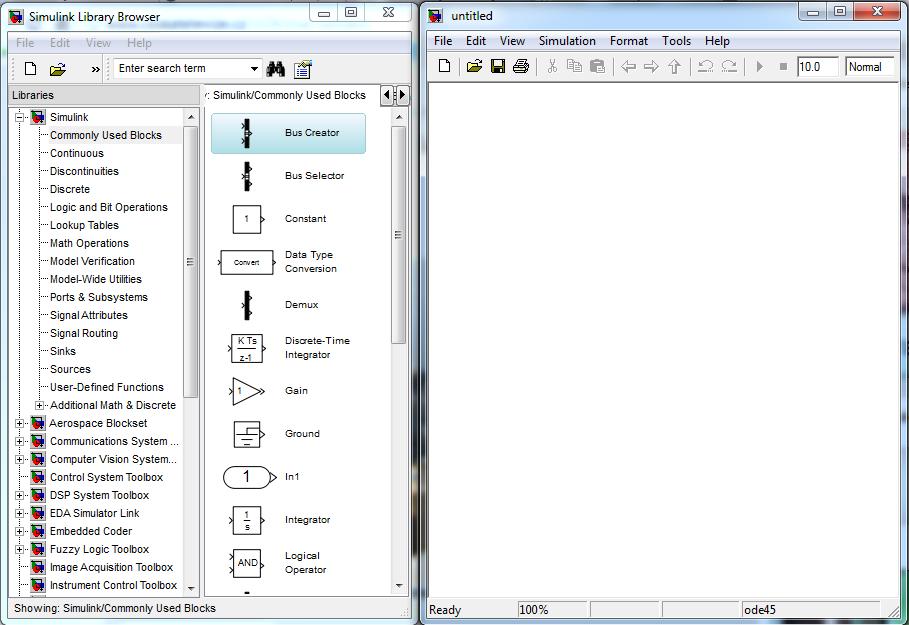
Task: Click the library options icon beside binoculars
Action: point(303,70)
